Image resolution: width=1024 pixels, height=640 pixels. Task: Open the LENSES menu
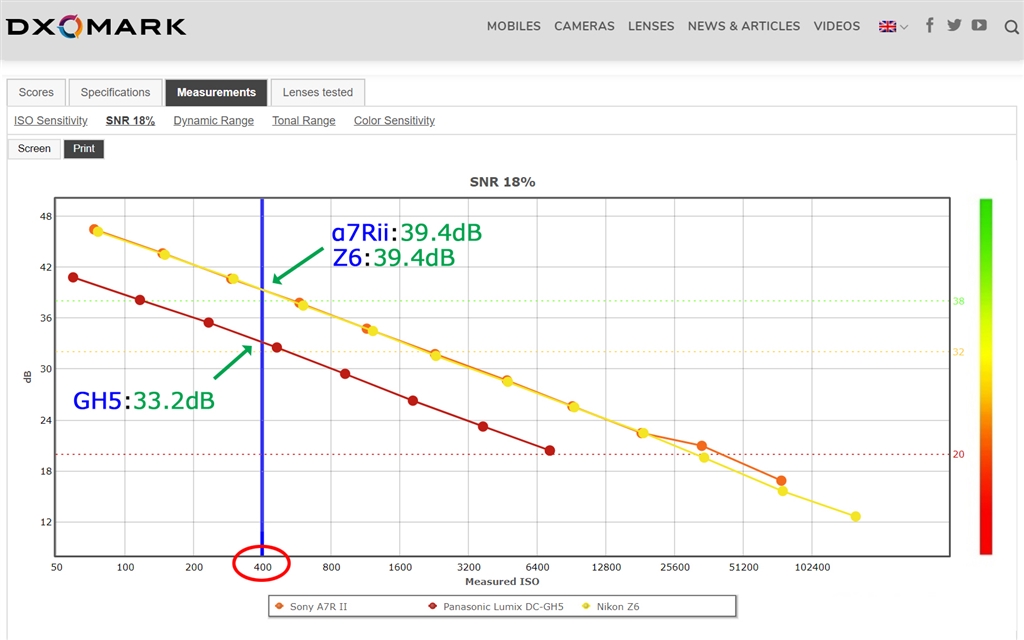(x=650, y=26)
